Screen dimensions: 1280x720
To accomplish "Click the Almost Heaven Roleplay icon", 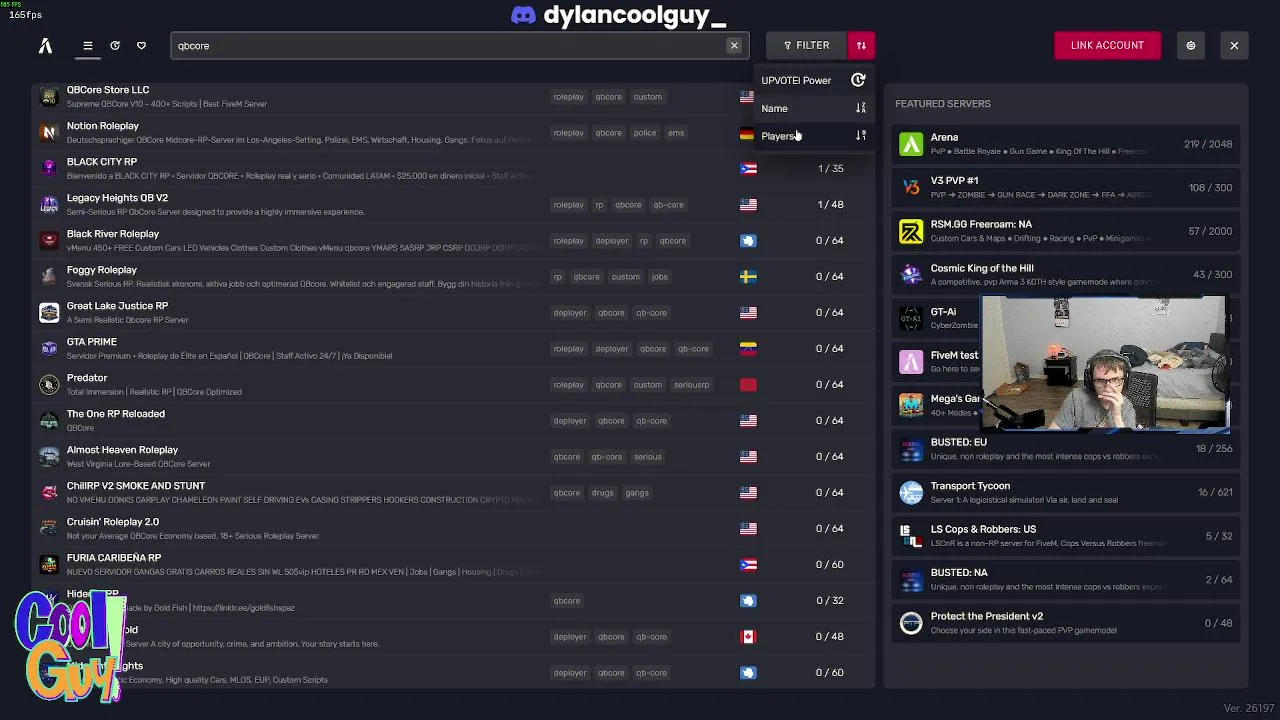I will (49, 457).
